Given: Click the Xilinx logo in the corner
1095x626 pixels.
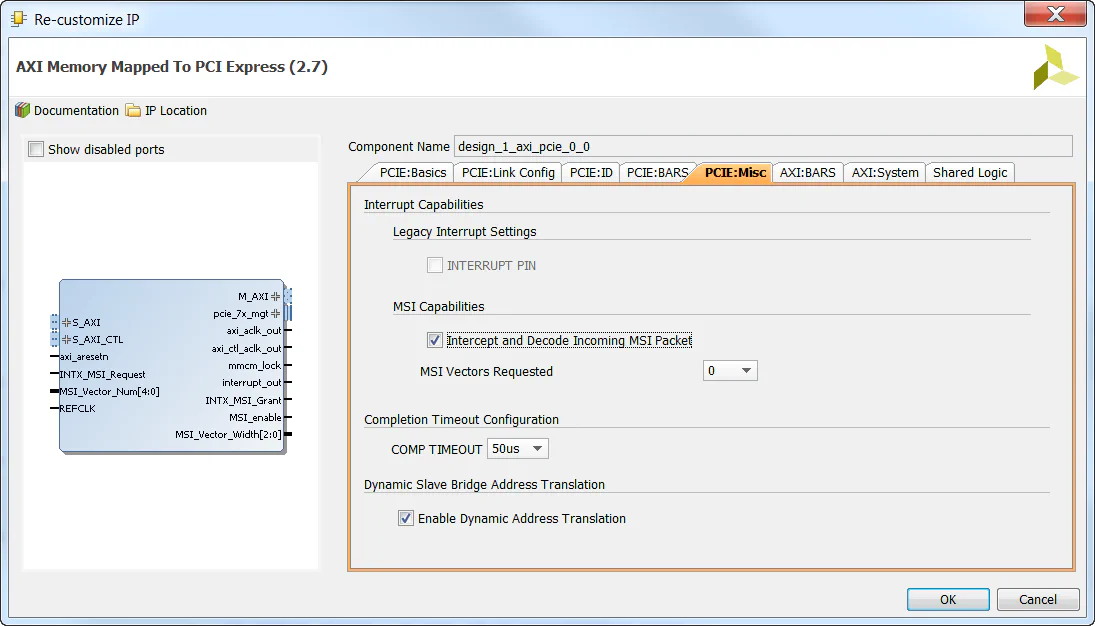Looking at the screenshot, I should click(1056, 67).
